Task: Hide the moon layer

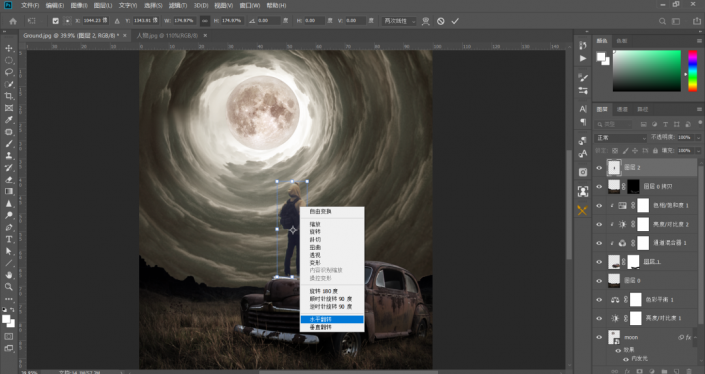Action: tap(599, 337)
